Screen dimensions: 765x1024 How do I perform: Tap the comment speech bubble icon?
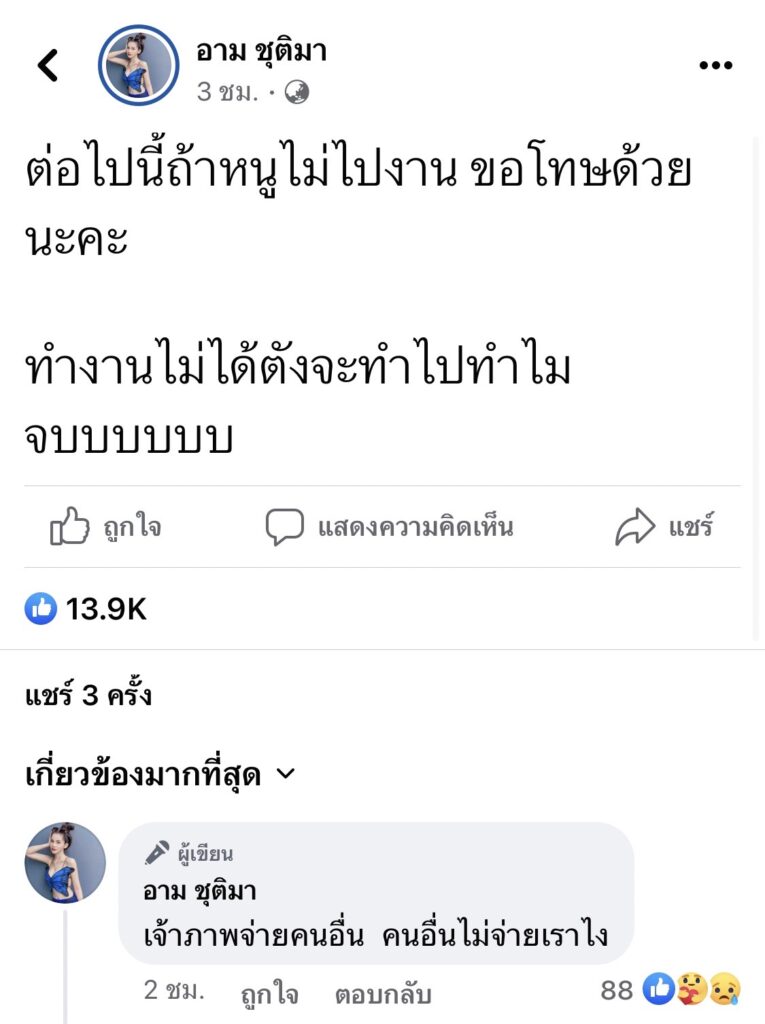tap(284, 527)
